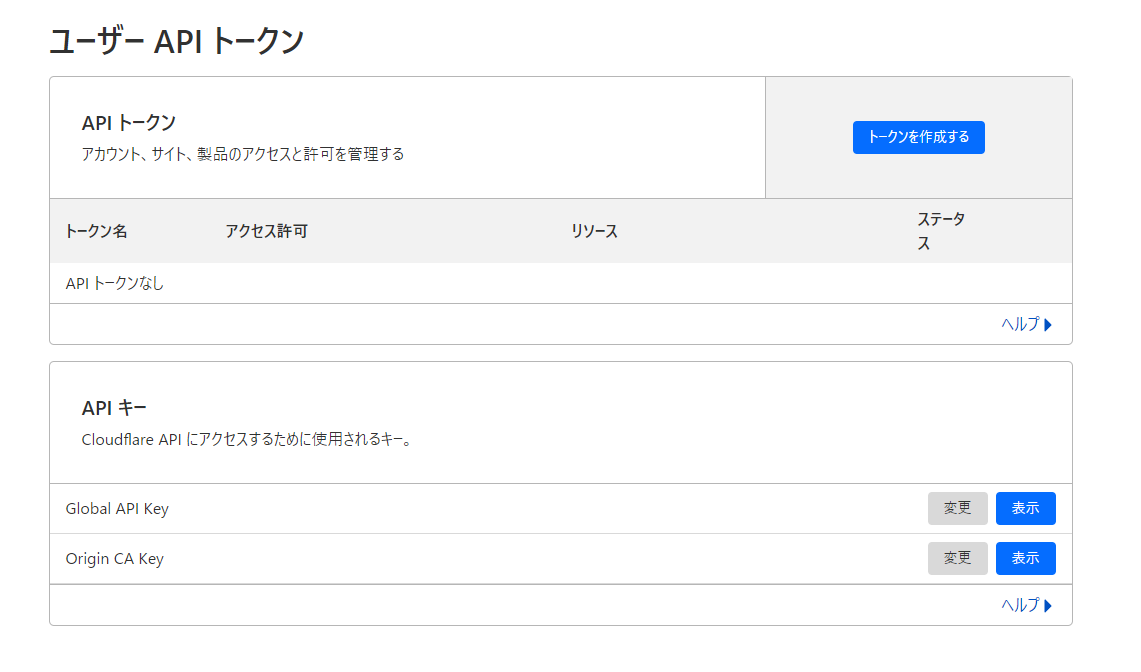Click the API キー section heading

pos(114,407)
